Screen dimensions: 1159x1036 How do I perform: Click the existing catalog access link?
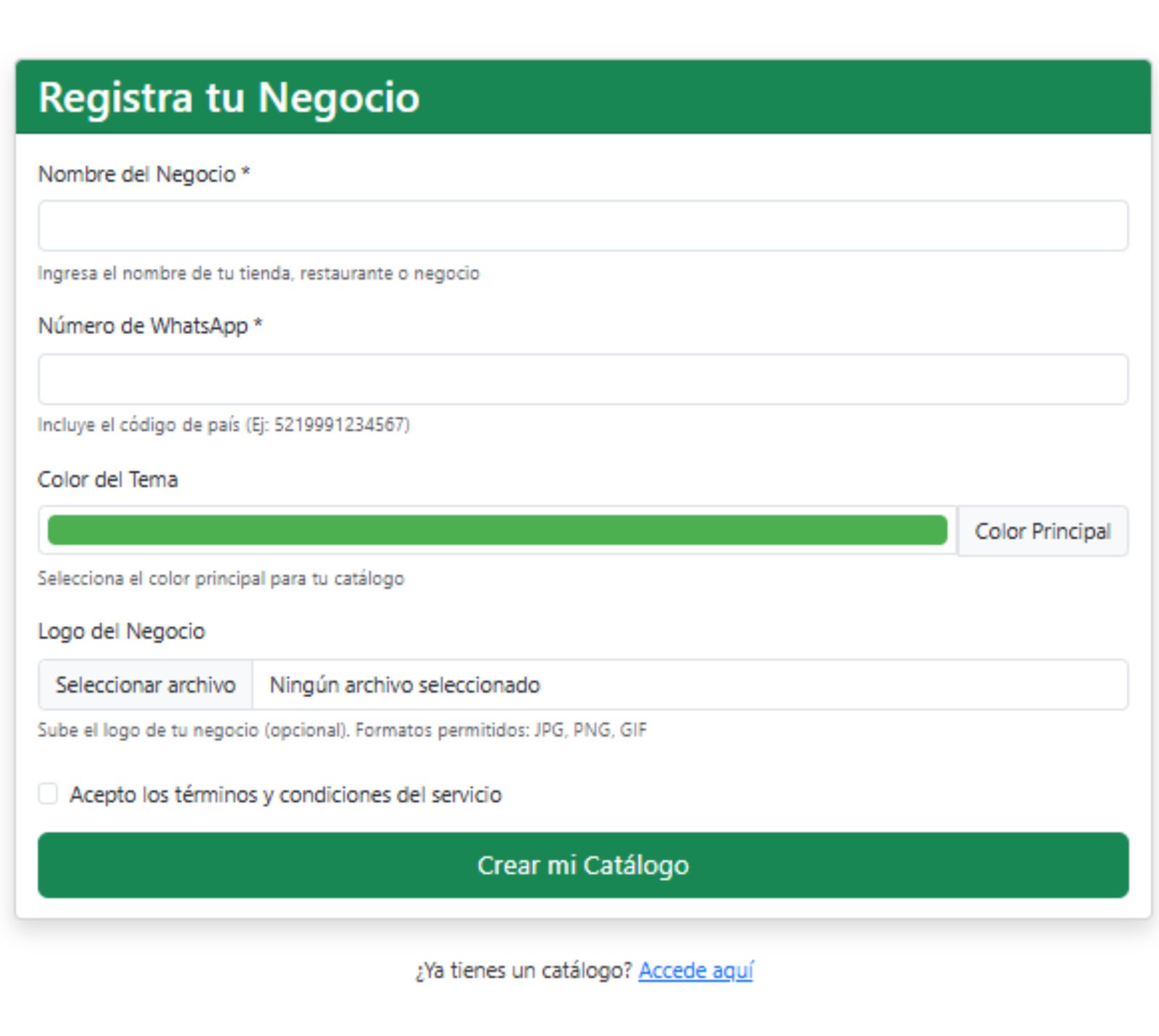tap(695, 971)
